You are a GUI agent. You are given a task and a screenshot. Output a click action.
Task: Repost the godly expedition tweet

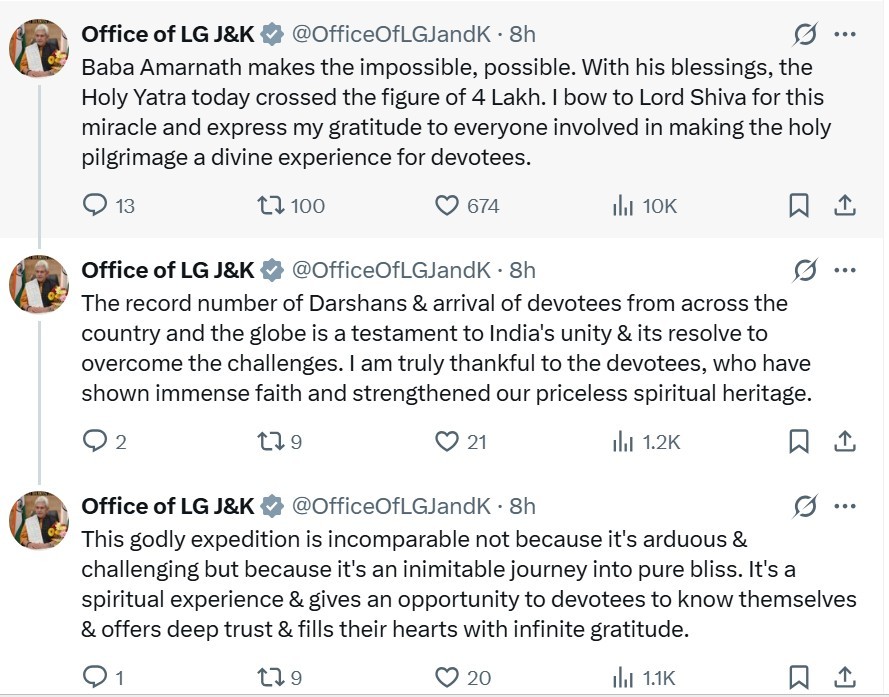[x=269, y=677]
